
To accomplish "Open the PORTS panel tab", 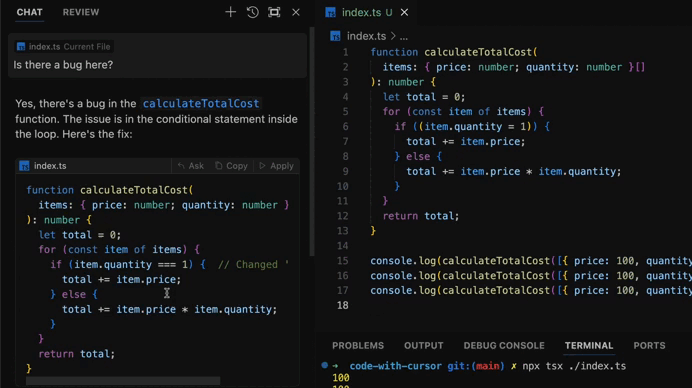I will 649,346.
